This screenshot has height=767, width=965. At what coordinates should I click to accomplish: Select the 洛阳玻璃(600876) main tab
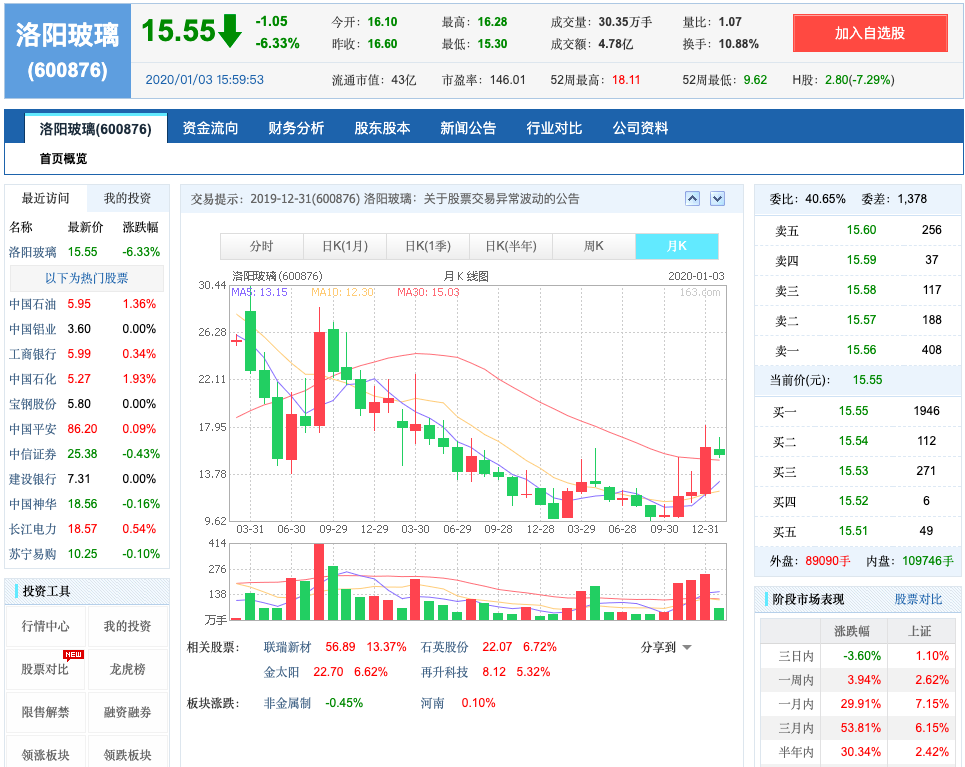point(95,129)
